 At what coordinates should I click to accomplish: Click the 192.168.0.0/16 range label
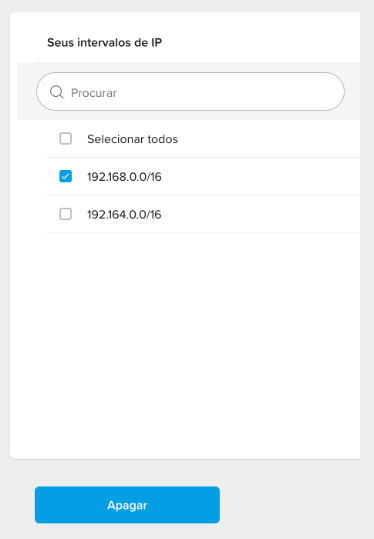click(124, 177)
